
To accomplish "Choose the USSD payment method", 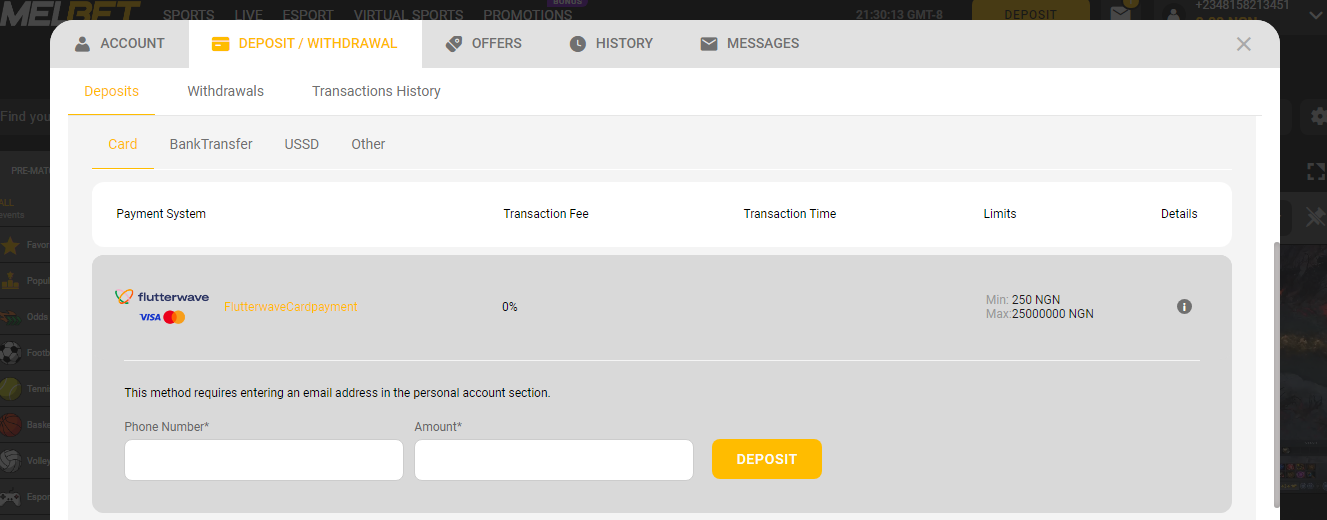I will click(301, 144).
